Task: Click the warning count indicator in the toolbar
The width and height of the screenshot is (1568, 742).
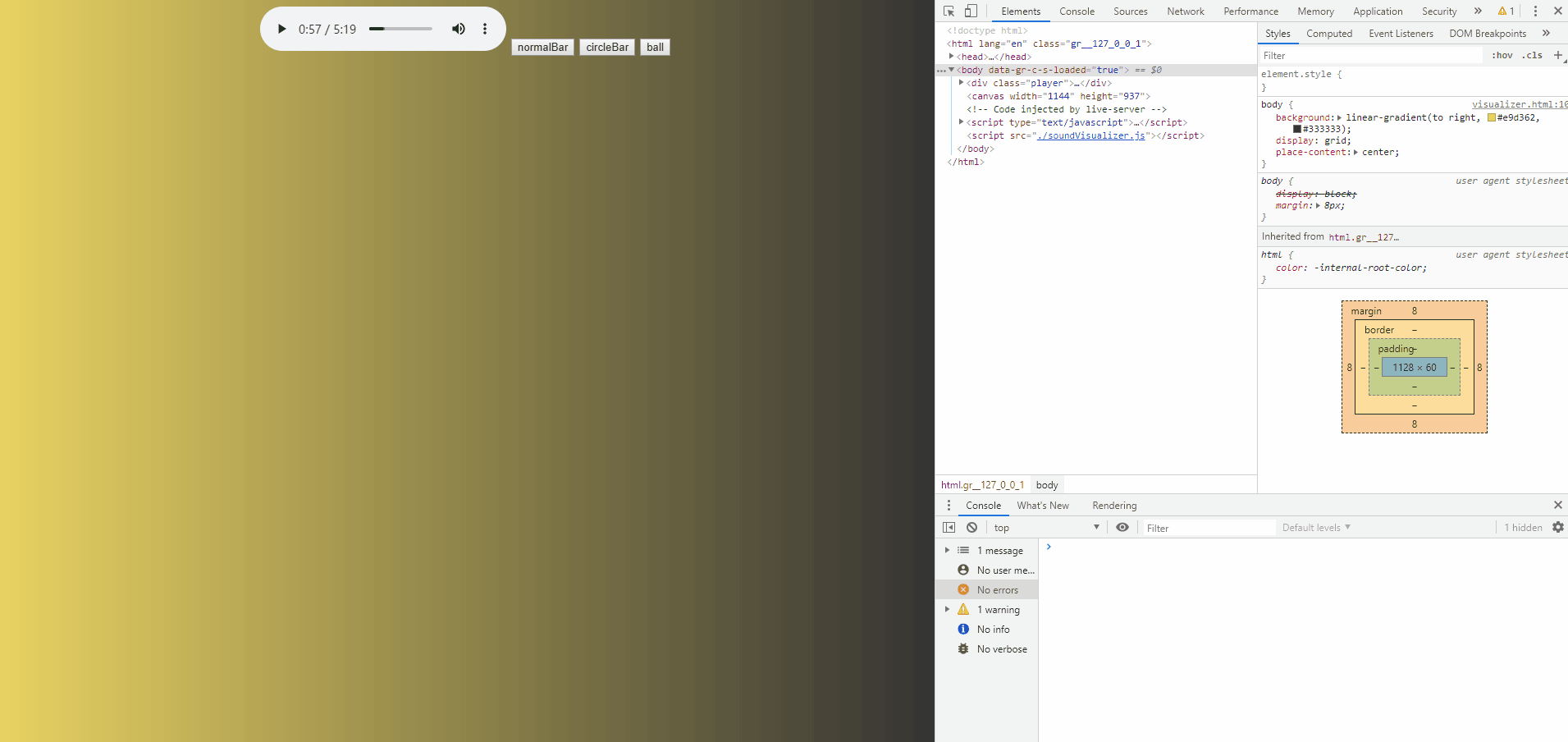Action: (1506, 11)
